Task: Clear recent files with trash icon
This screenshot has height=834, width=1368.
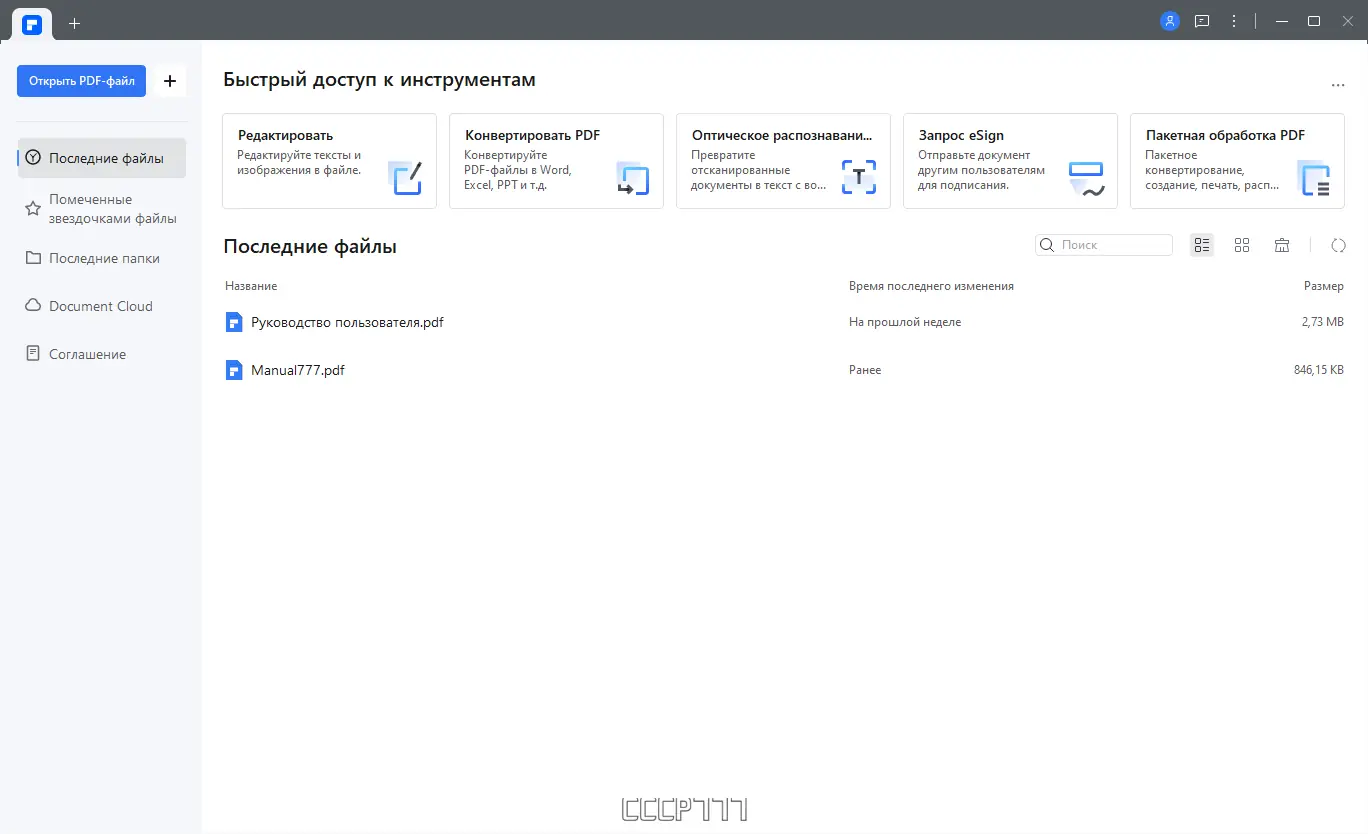Action: click(x=1282, y=245)
